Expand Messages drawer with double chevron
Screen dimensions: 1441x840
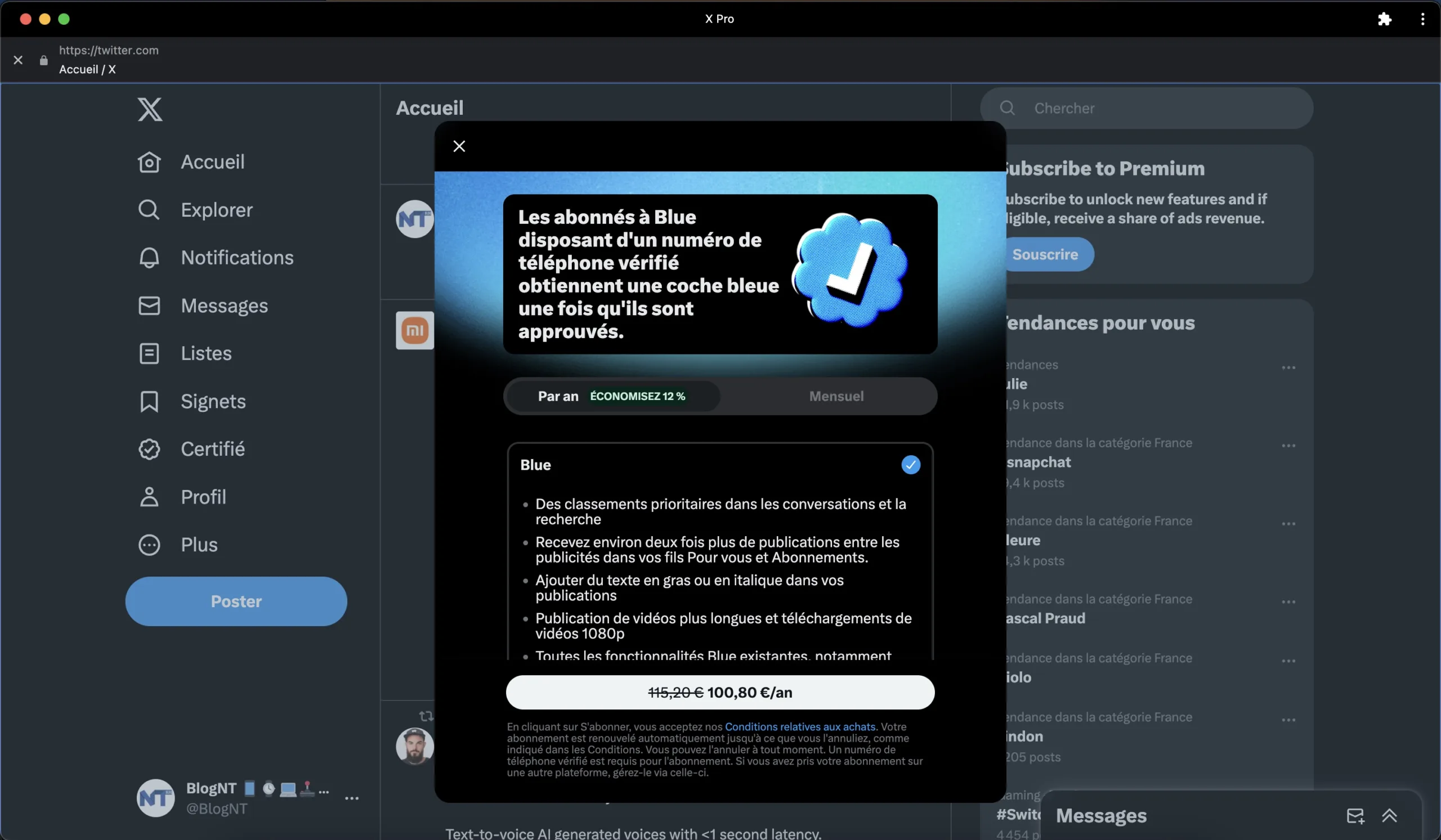[1390, 815]
